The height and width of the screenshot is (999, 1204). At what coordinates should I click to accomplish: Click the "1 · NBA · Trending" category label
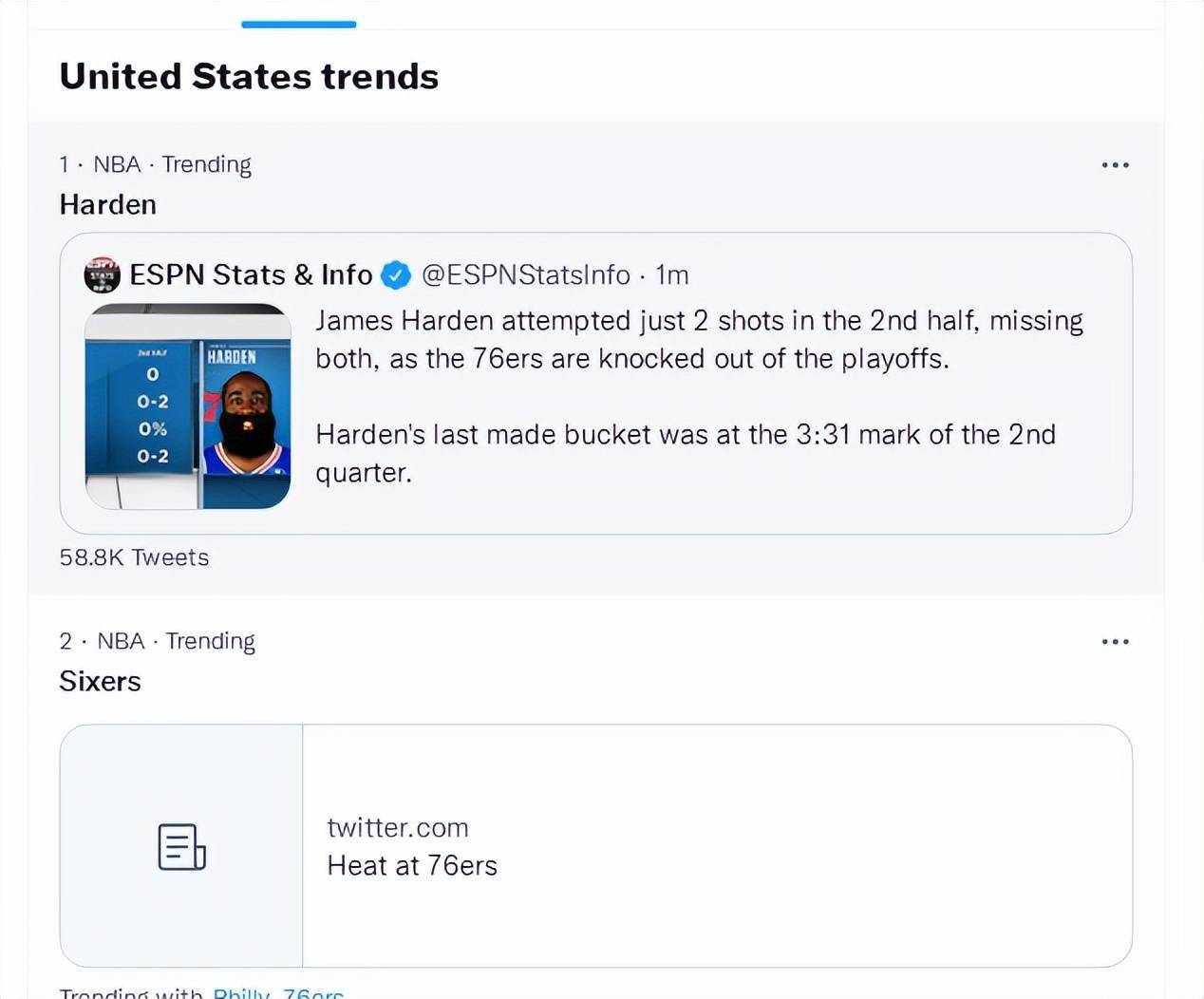(x=155, y=165)
